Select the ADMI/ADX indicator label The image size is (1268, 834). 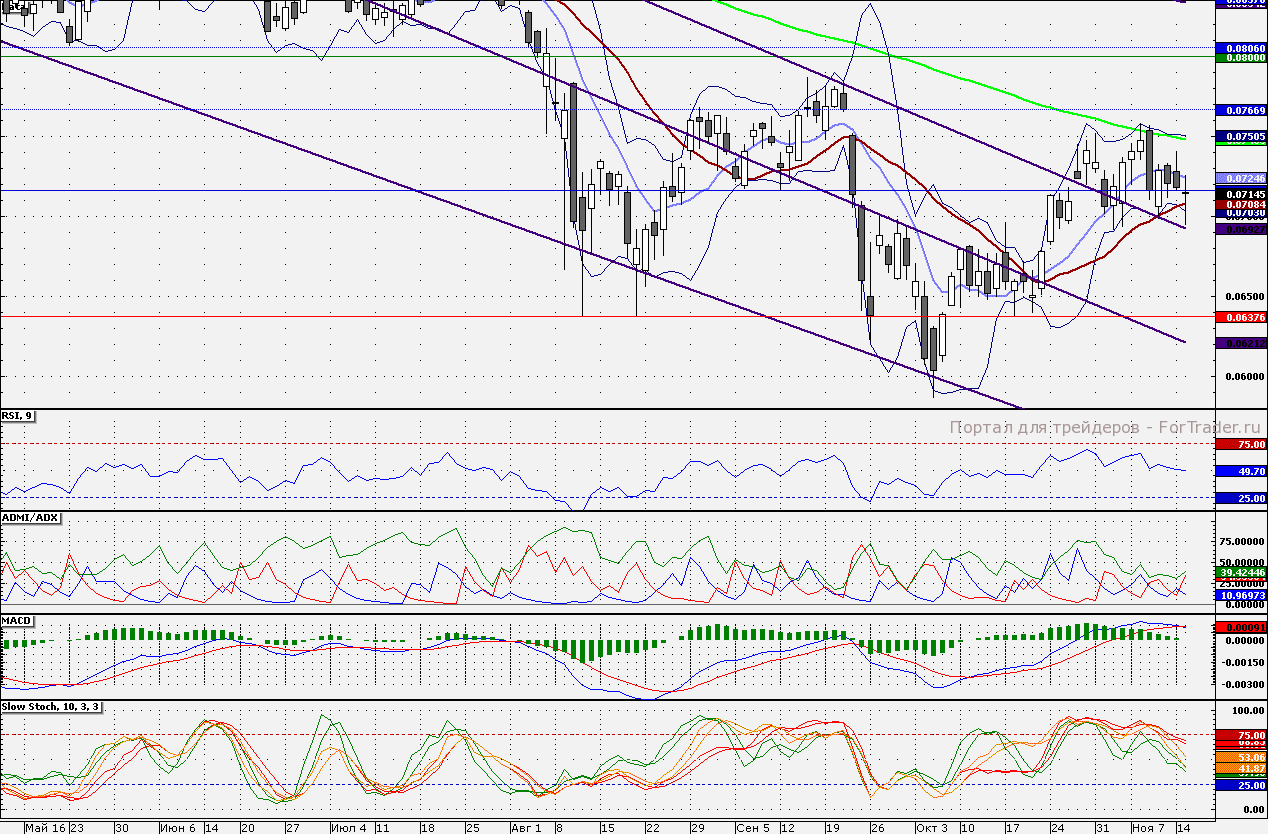pyautogui.click(x=32, y=518)
